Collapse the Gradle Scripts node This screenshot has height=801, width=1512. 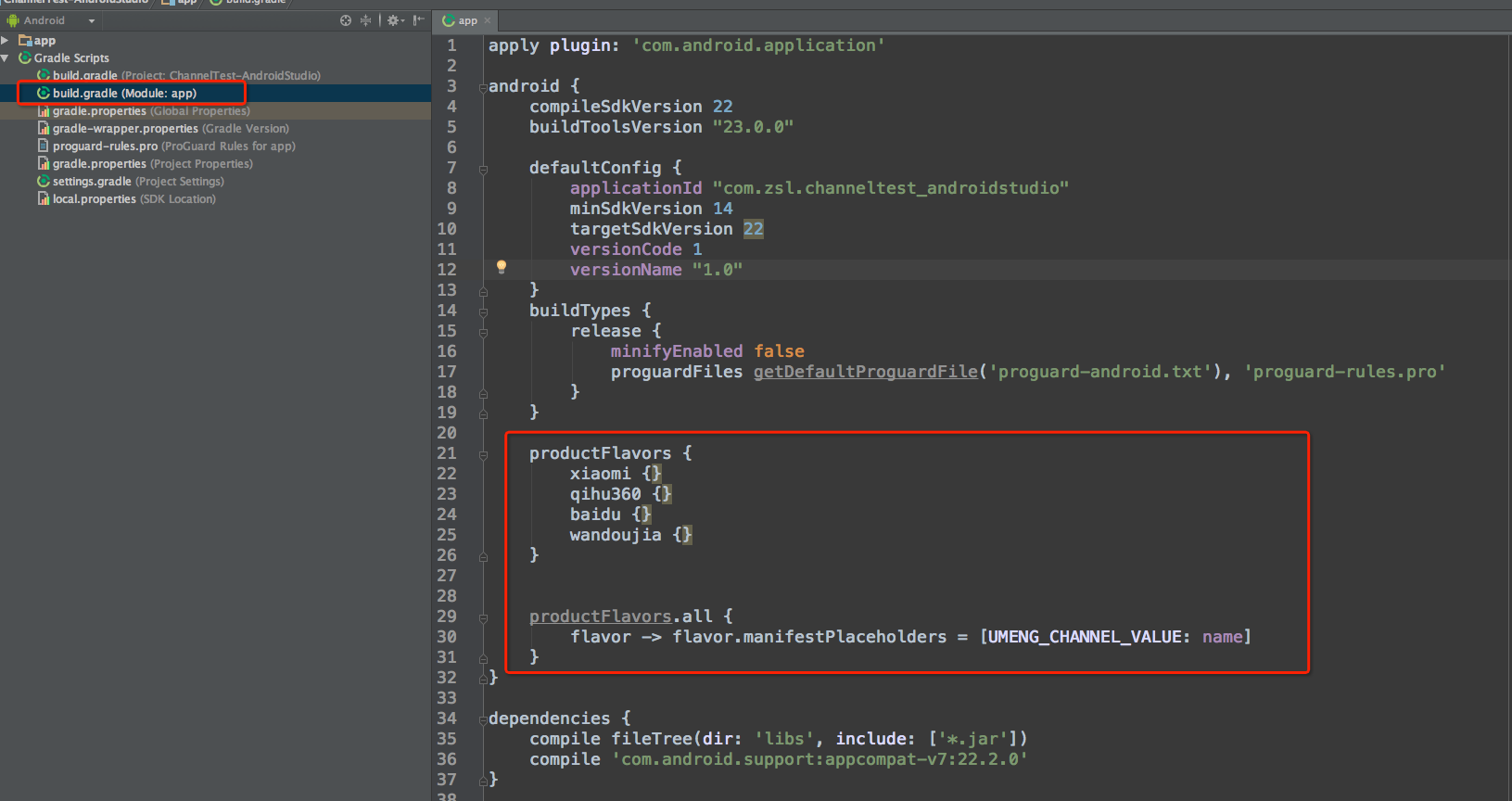click(x=6, y=58)
